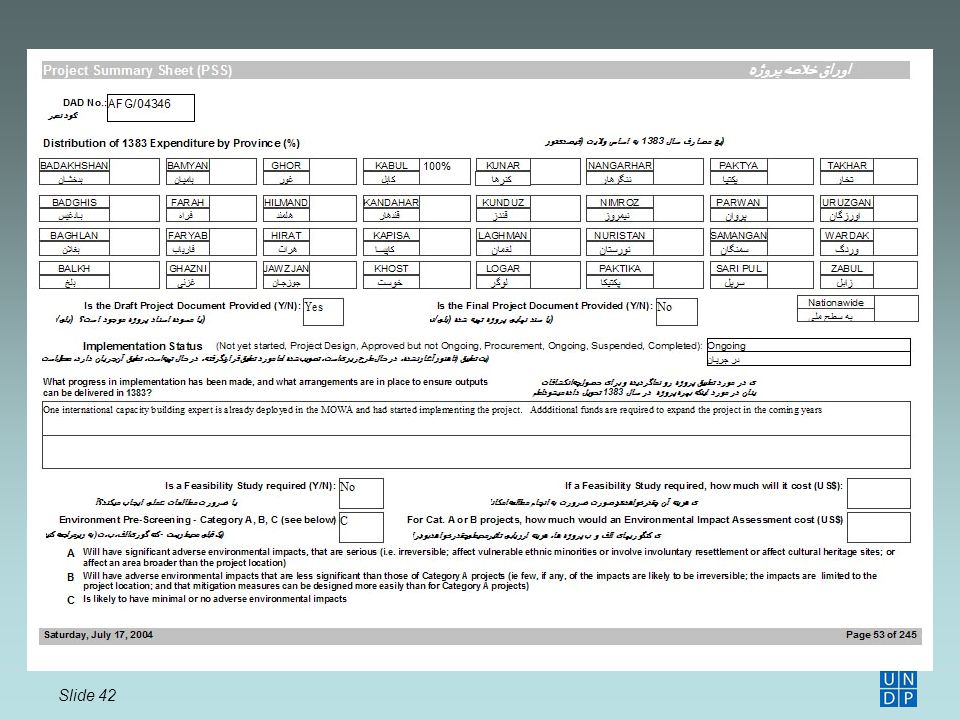
Task: Click the progress description text box
Action: (x=476, y=418)
